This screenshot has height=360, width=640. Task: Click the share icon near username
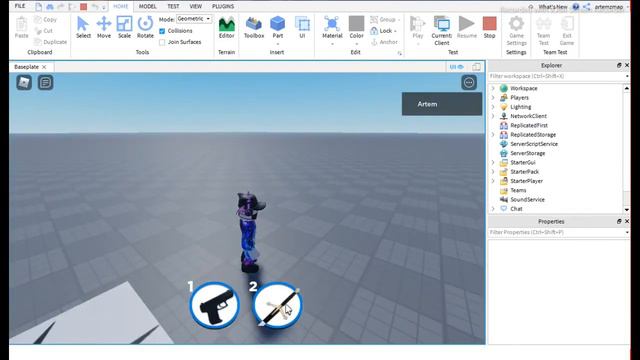586,7
